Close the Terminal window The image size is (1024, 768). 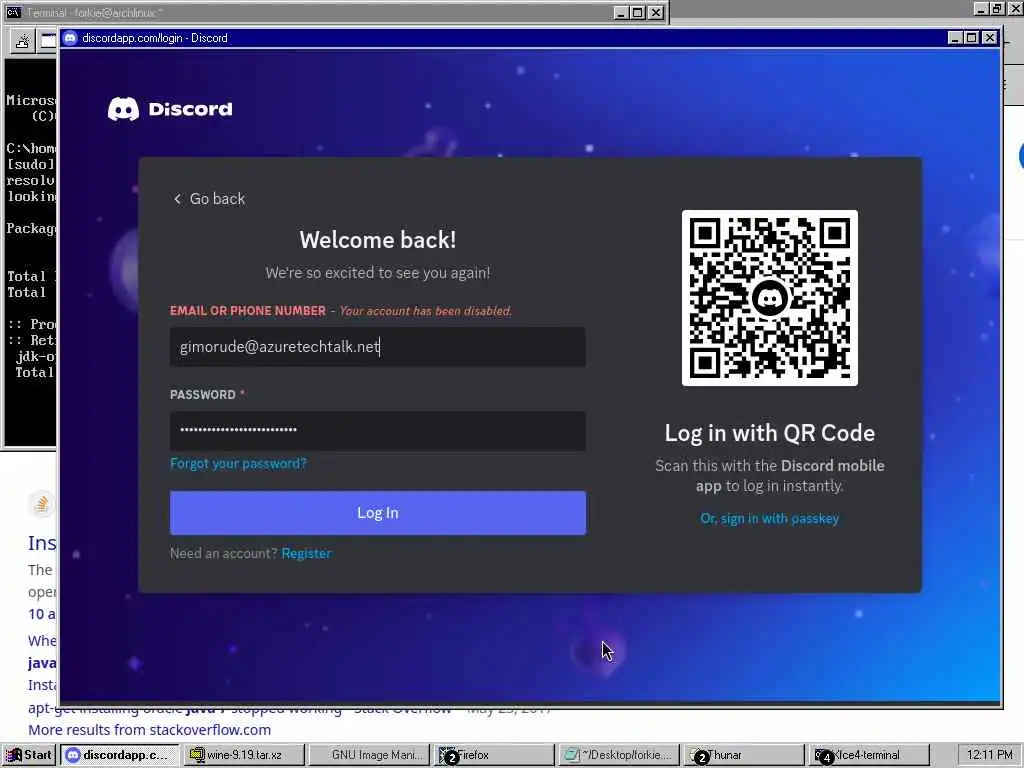click(656, 12)
